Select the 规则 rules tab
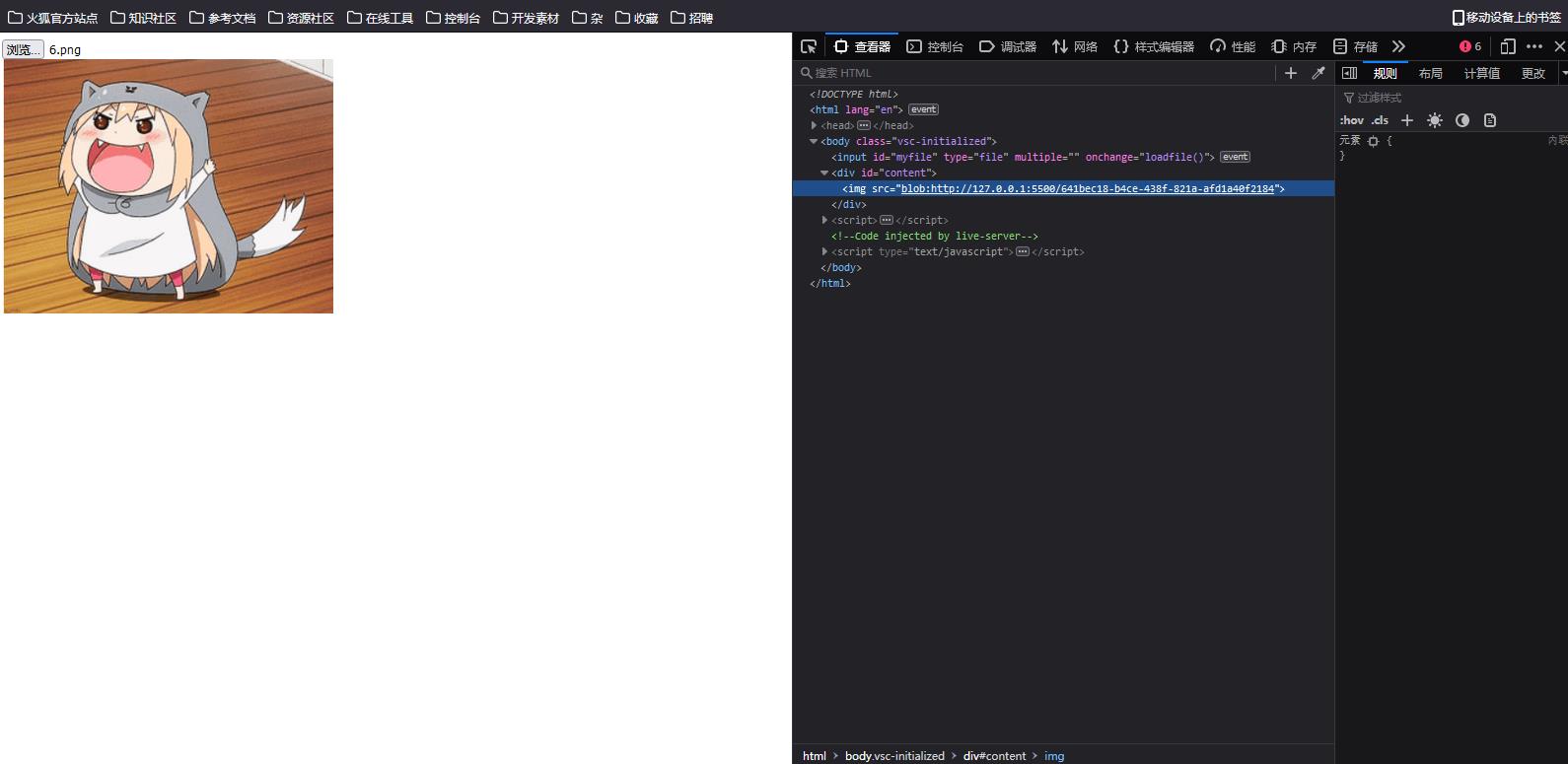 [x=1386, y=73]
